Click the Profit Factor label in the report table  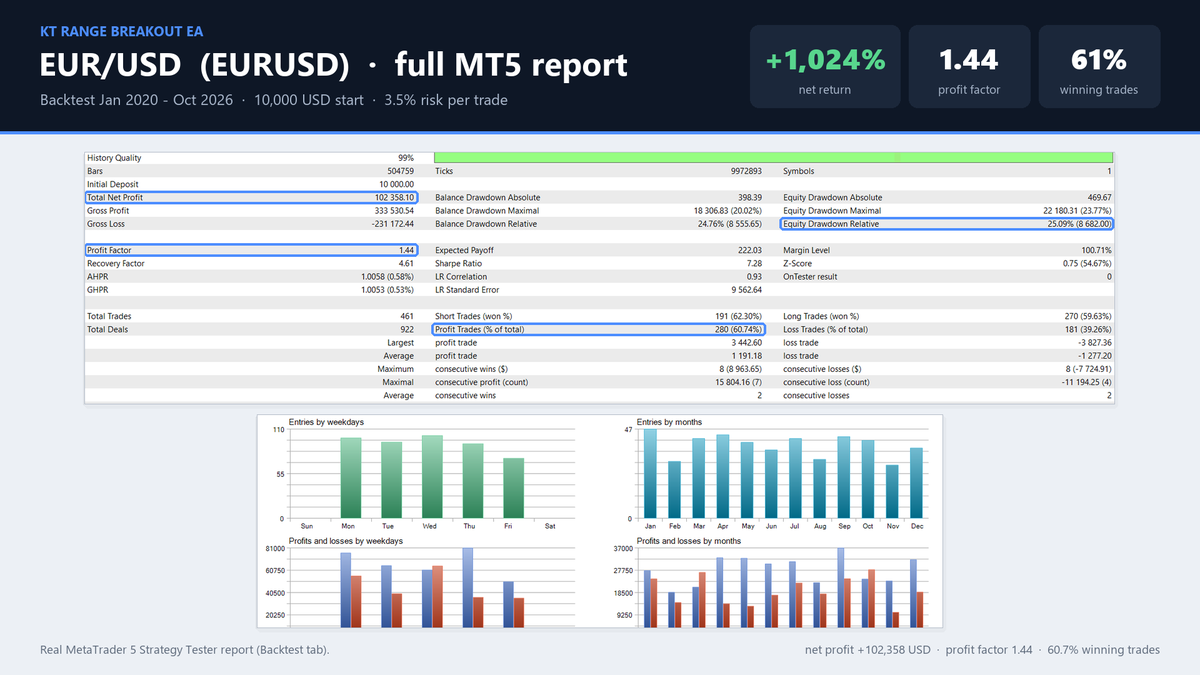(x=109, y=250)
